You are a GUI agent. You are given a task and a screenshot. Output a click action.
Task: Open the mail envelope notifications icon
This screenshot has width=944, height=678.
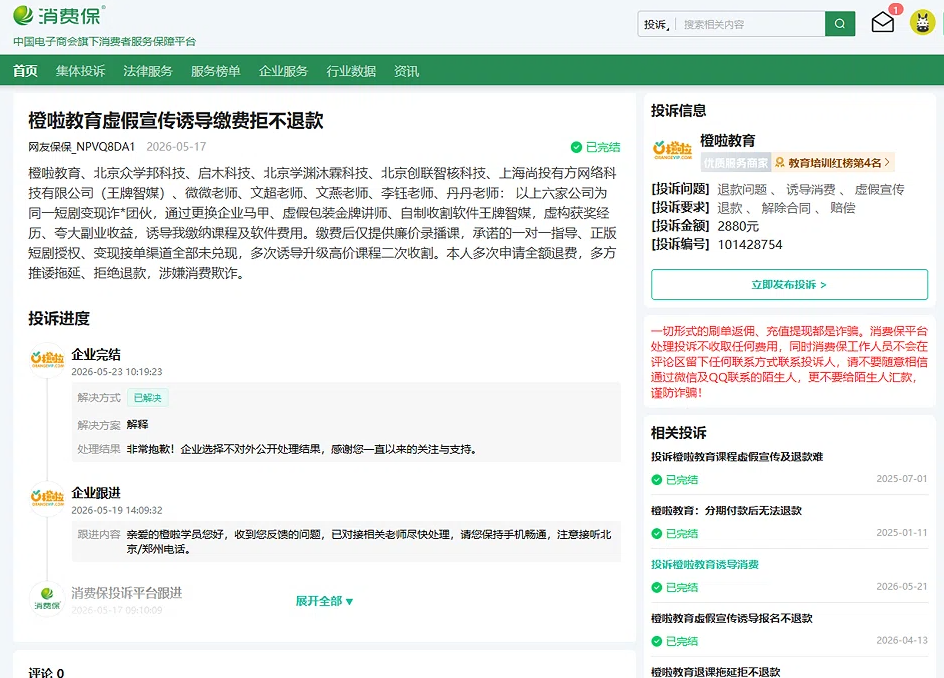pos(883,23)
